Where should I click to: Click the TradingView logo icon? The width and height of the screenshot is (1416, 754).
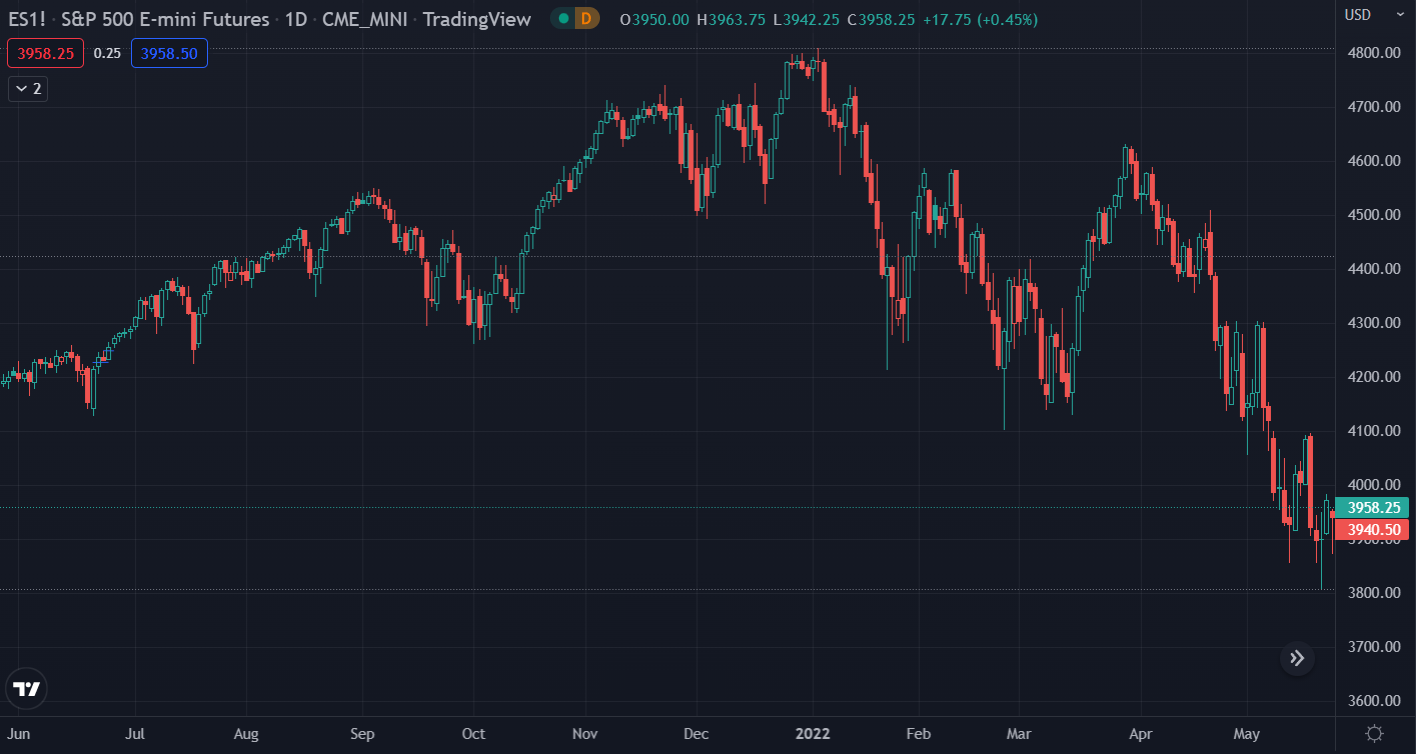pos(27,688)
